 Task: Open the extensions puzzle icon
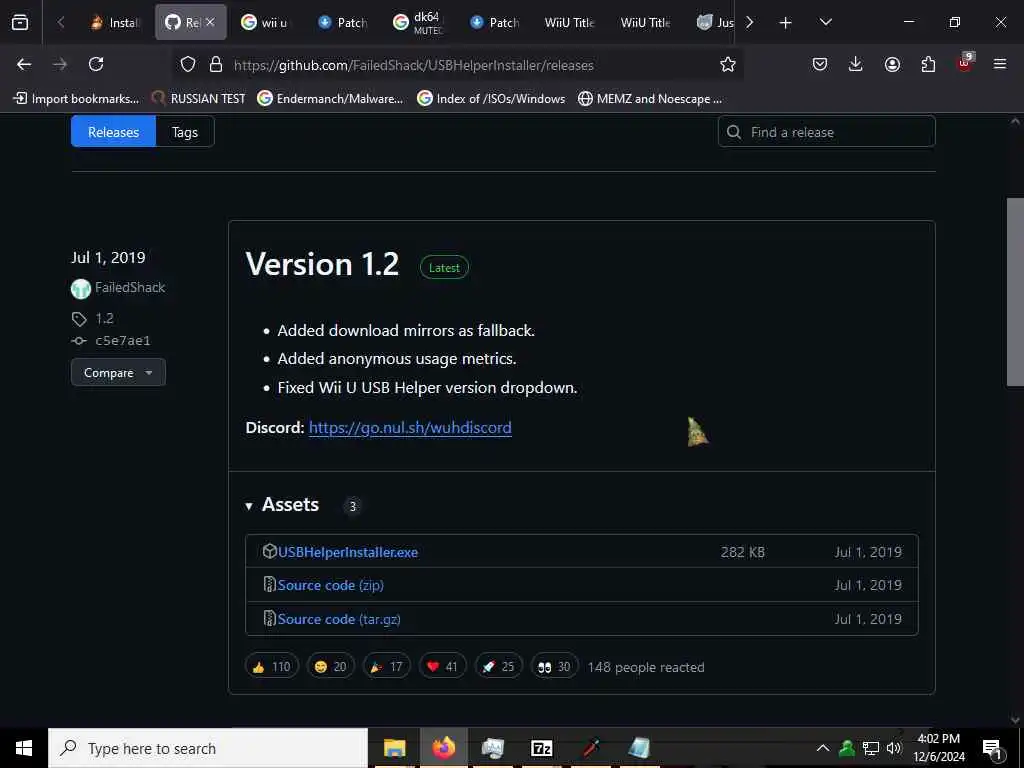(x=928, y=64)
